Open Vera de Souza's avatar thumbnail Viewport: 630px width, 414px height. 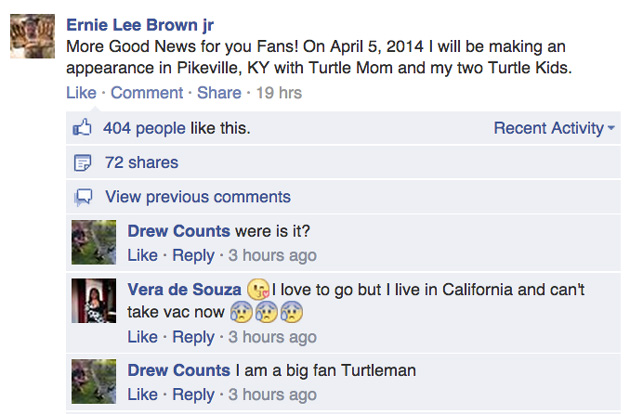(x=95, y=301)
